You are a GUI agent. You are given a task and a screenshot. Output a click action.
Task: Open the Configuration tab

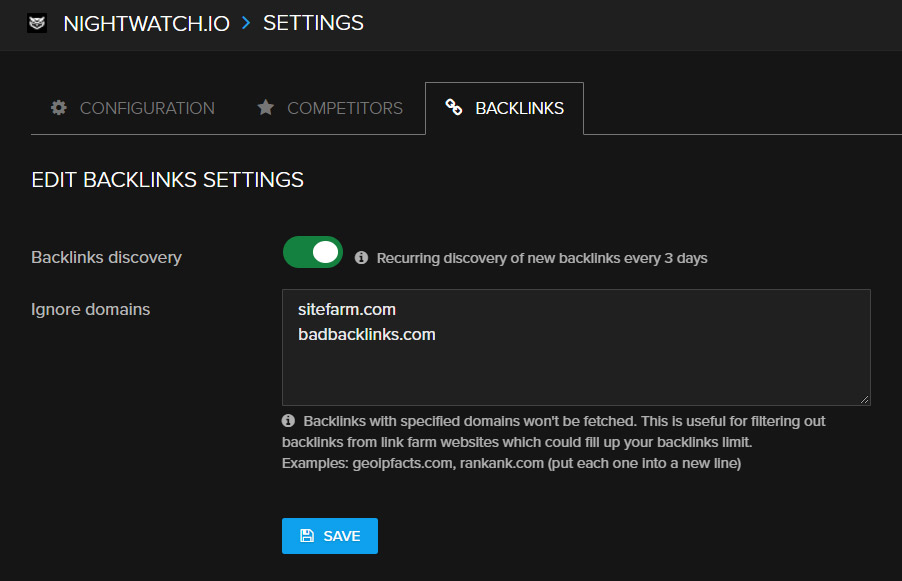tap(147, 108)
